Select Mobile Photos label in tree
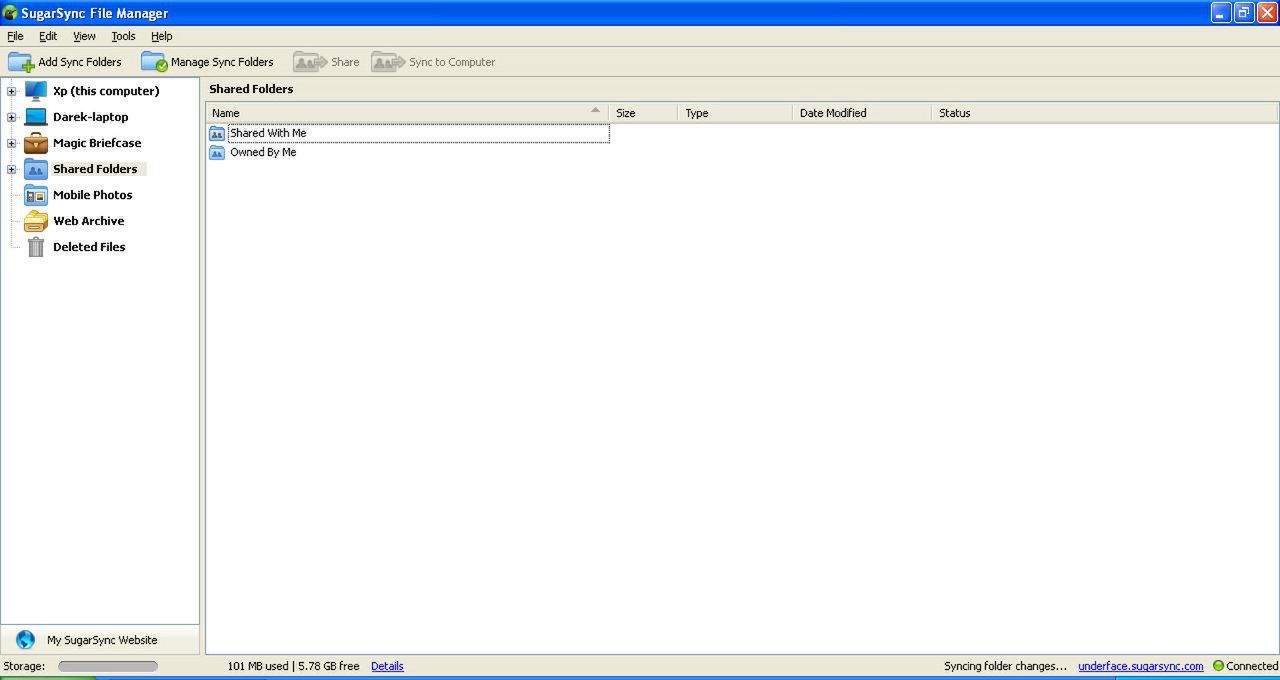This screenshot has height=680, width=1280. click(92, 195)
